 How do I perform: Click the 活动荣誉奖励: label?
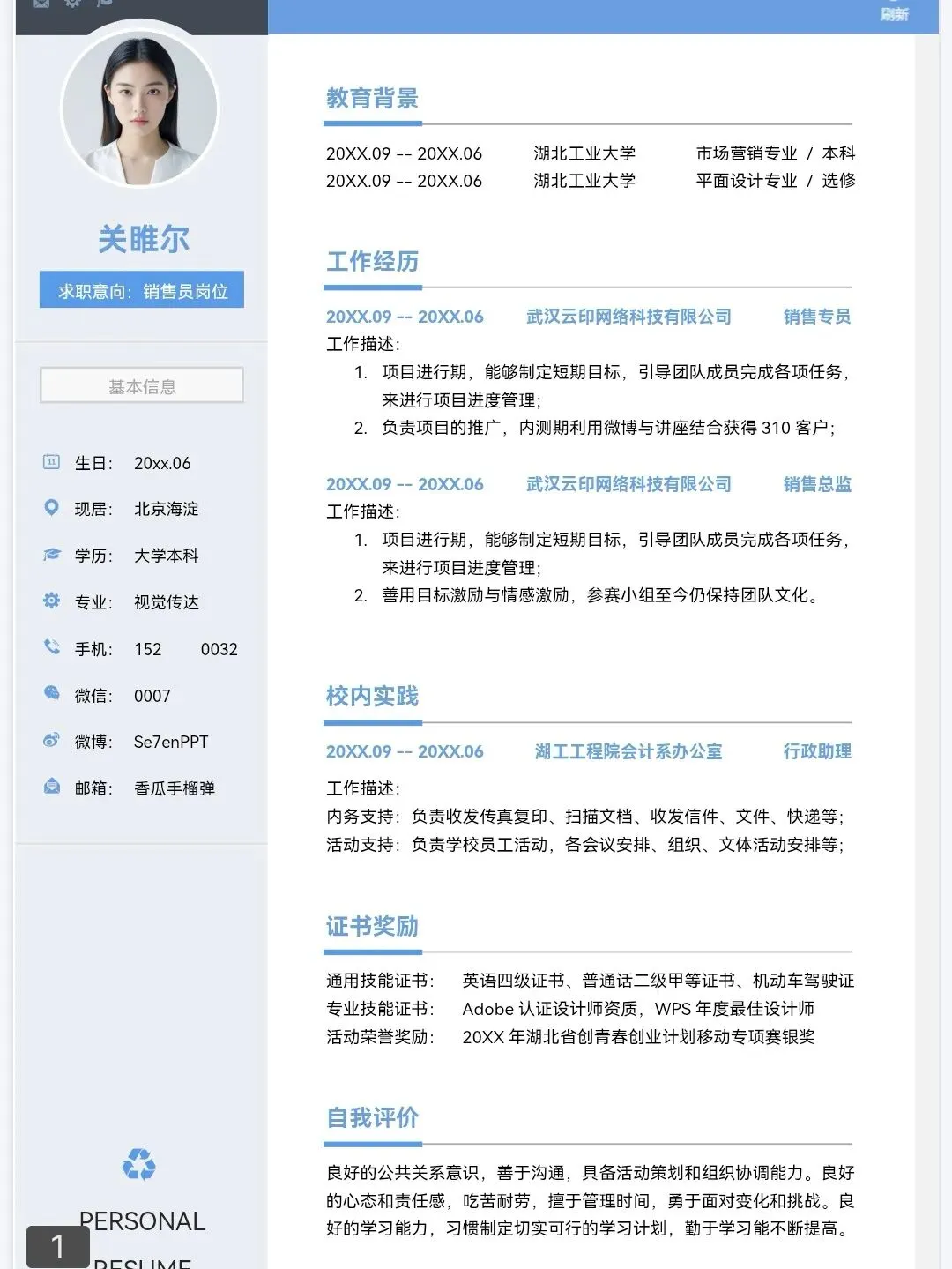pos(381,1037)
